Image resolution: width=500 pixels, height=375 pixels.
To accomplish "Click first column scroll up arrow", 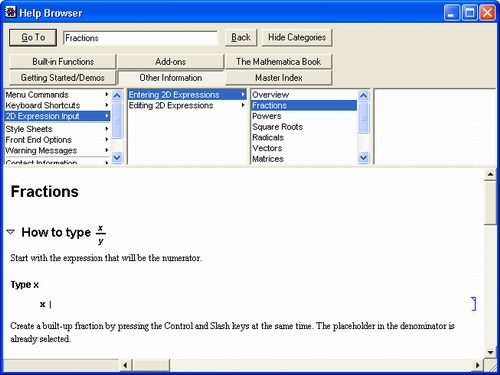I will point(117,96).
